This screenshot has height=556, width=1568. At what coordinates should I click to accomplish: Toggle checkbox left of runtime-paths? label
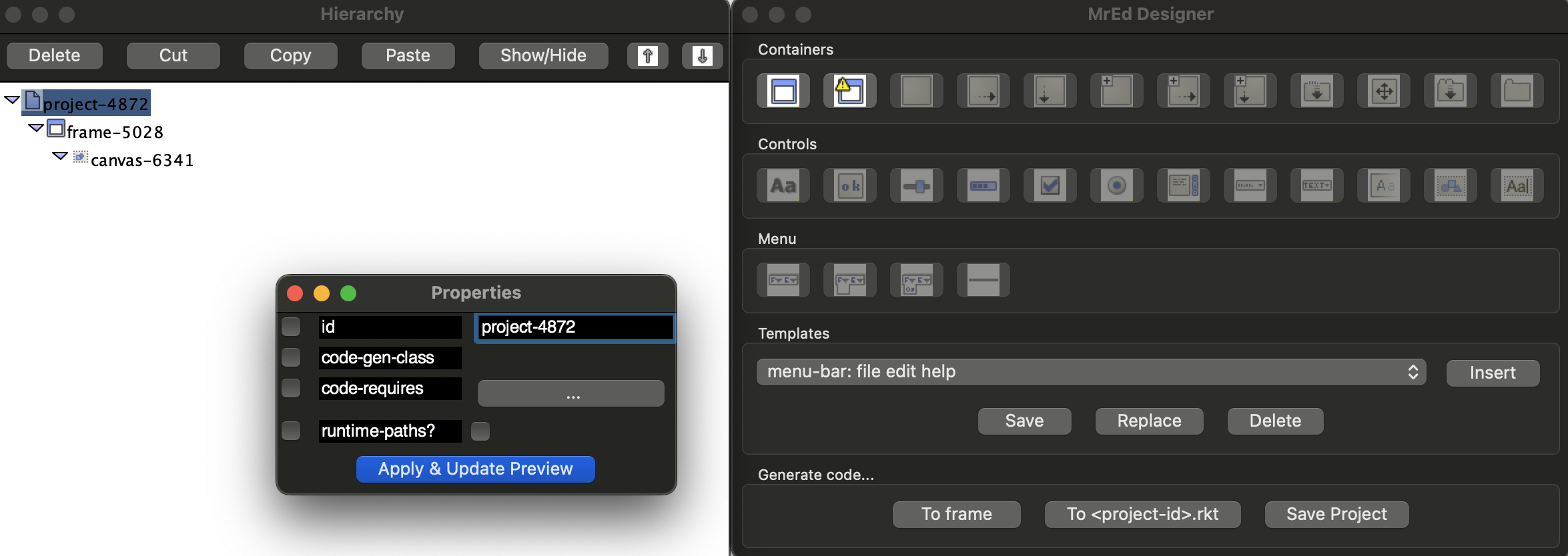pos(291,431)
